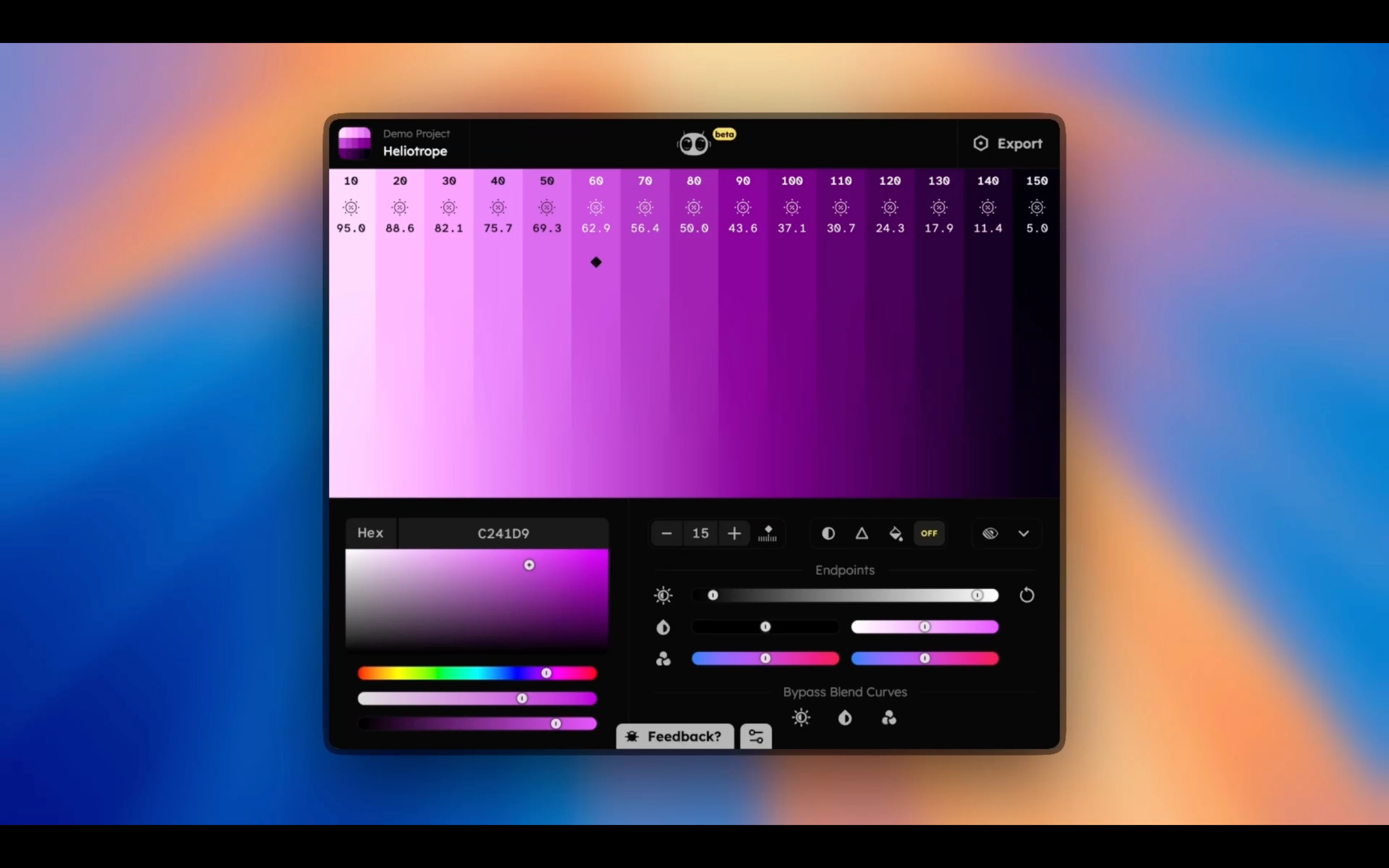Click the Endpoints saturation droplet icon

click(663, 627)
